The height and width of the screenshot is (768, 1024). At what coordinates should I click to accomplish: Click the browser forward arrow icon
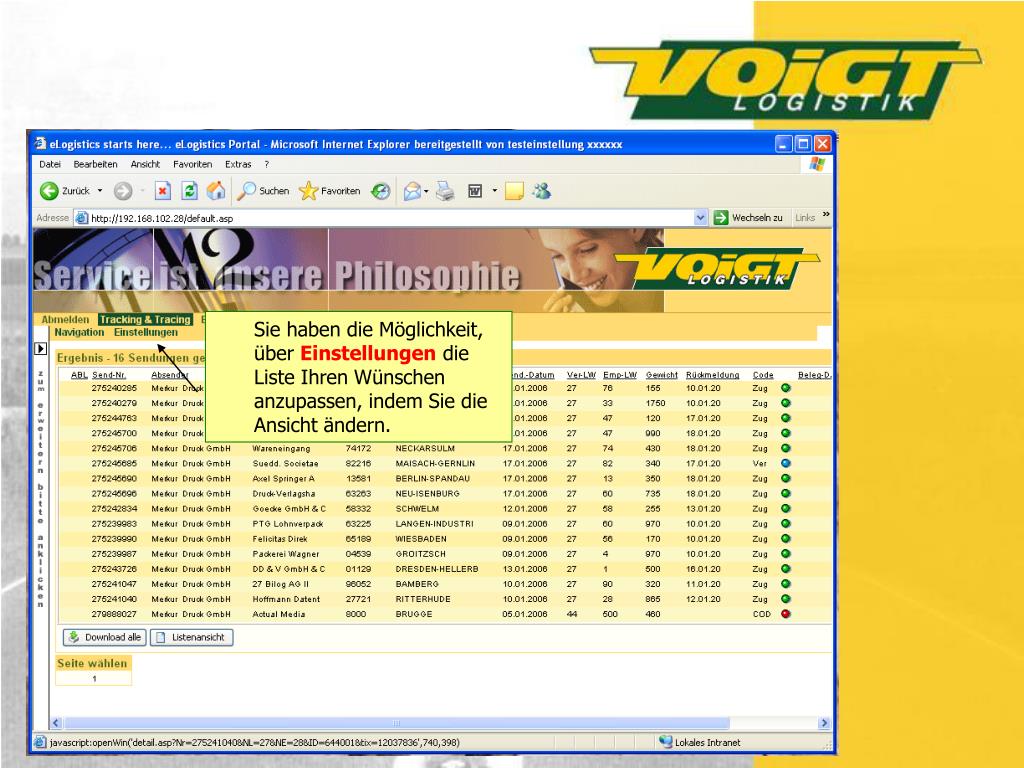coord(123,191)
